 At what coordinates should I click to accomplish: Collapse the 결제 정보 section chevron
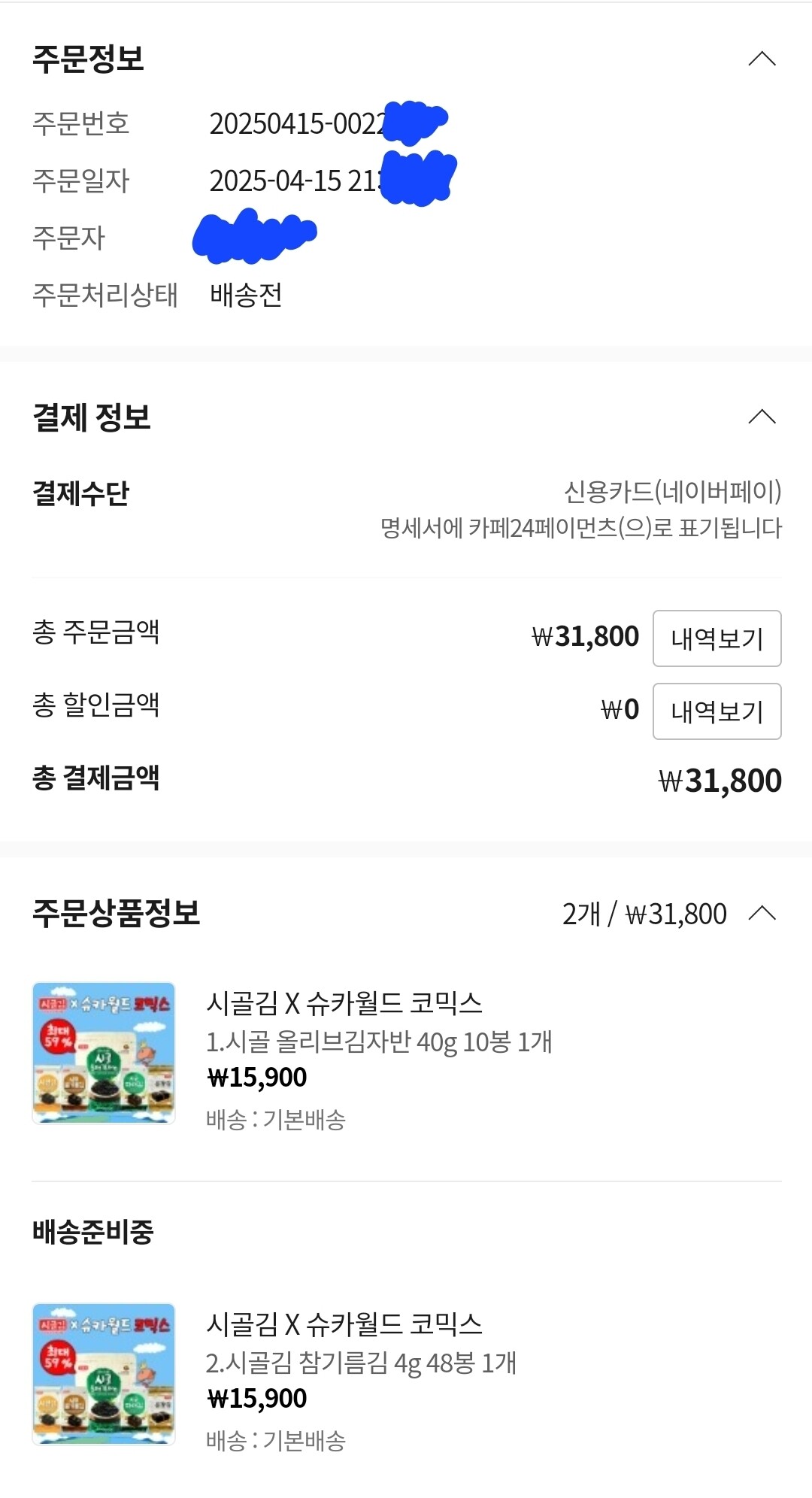pyautogui.click(x=762, y=417)
